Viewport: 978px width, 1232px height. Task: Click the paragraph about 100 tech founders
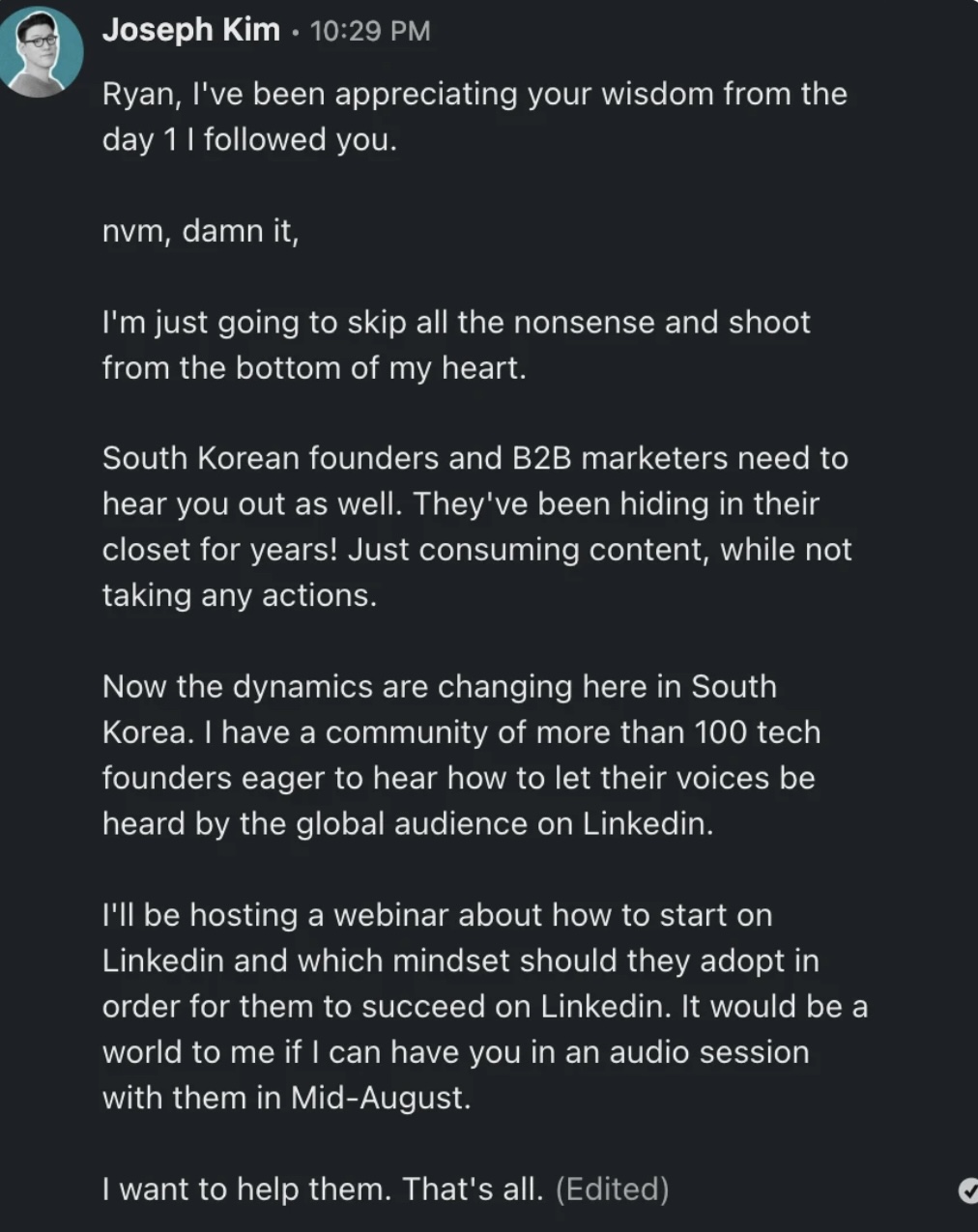(462, 754)
